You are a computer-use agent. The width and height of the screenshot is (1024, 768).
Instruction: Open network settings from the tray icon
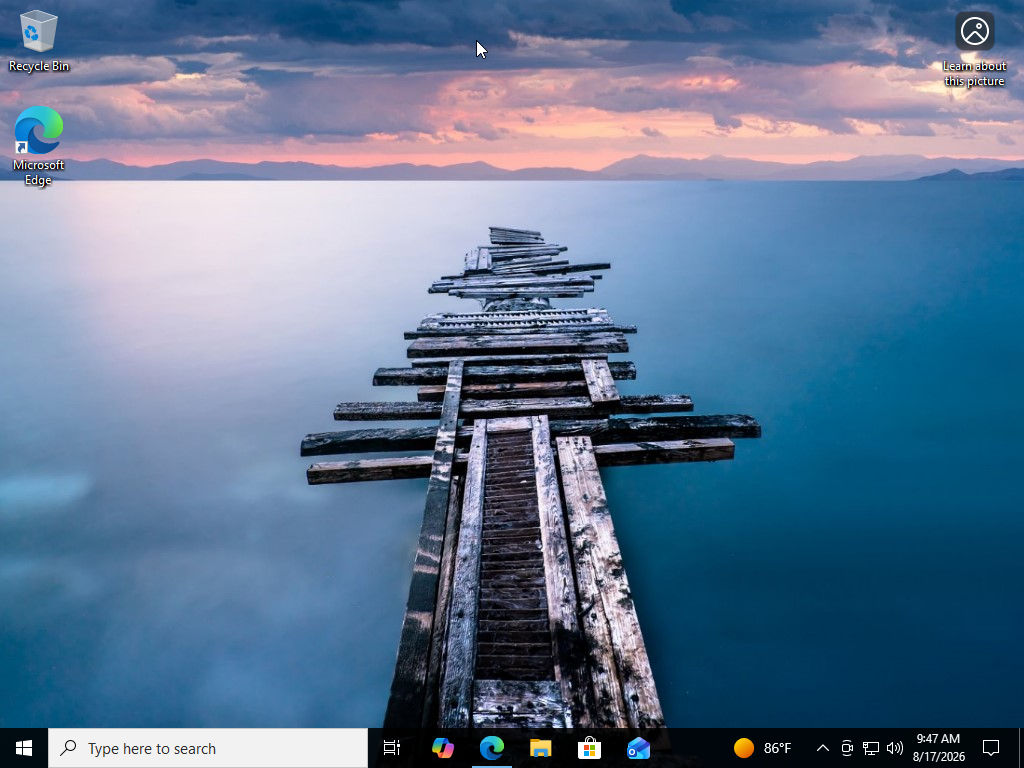(x=871, y=748)
